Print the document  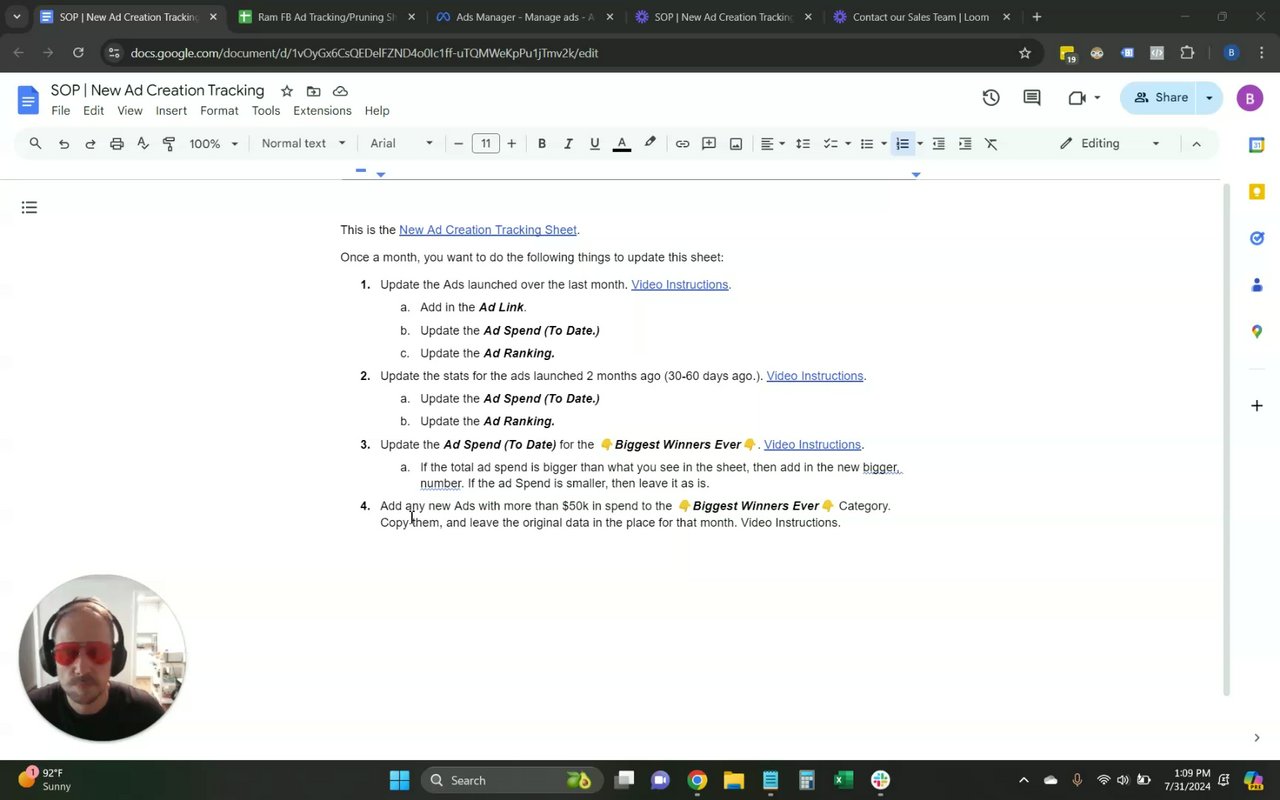[x=116, y=144]
